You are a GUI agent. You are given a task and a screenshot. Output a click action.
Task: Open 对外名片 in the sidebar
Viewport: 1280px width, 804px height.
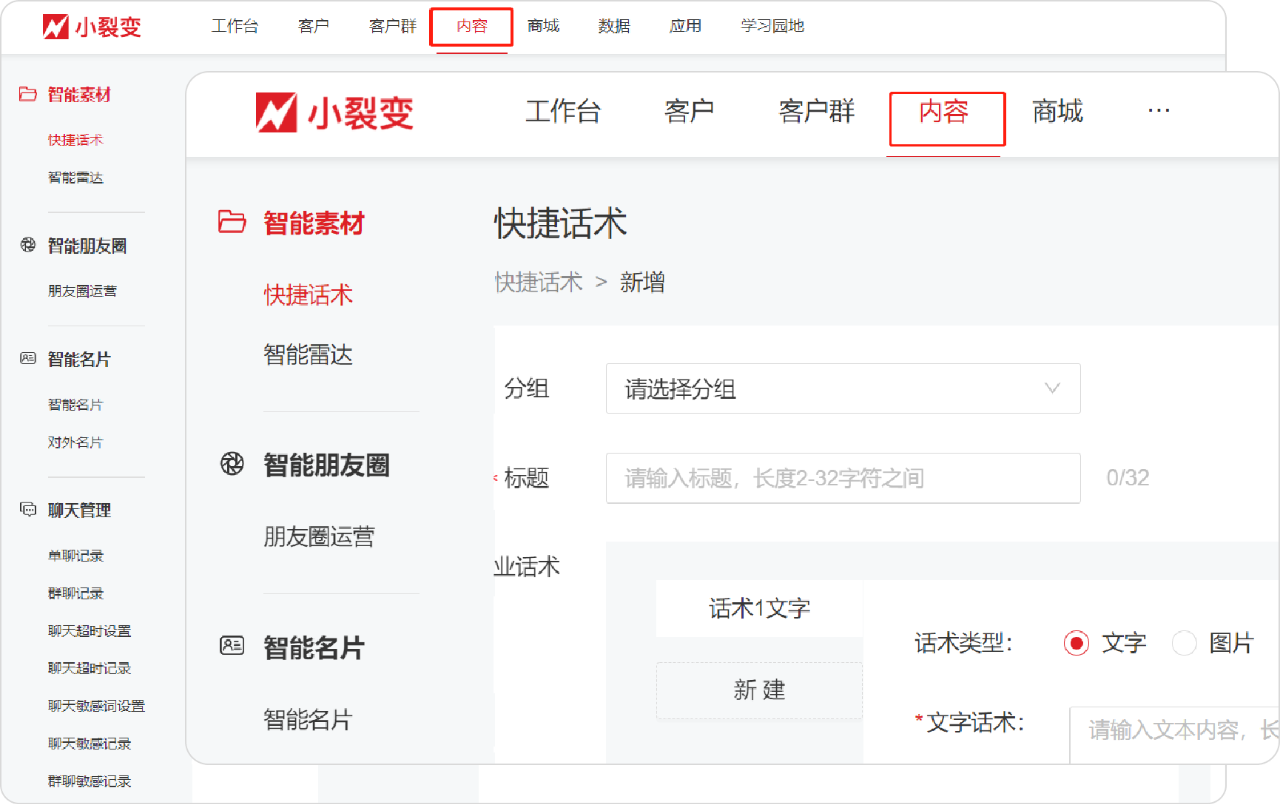[x=75, y=442]
